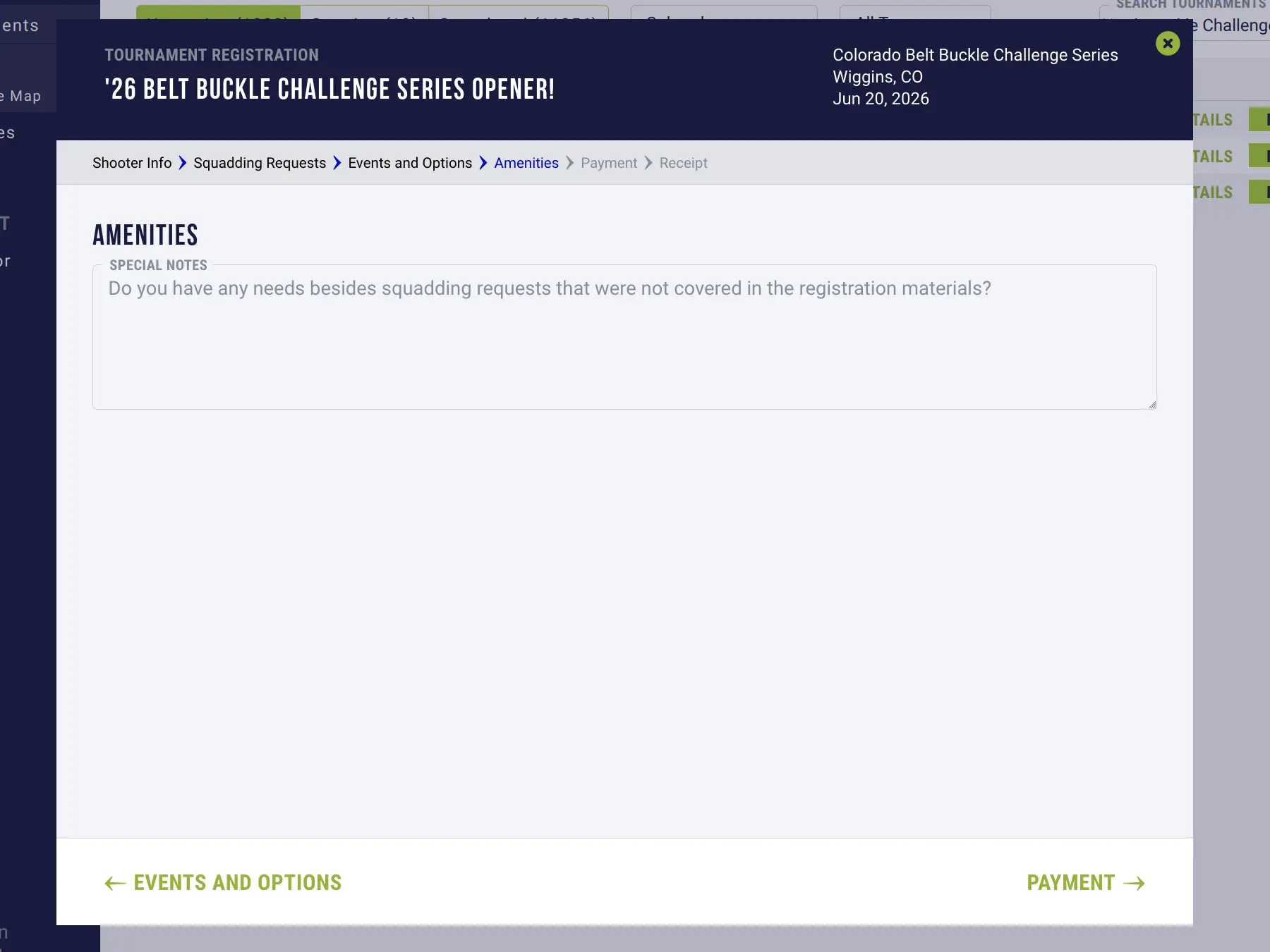Click chevron after Squadding Requests breadcrumb

tap(337, 163)
